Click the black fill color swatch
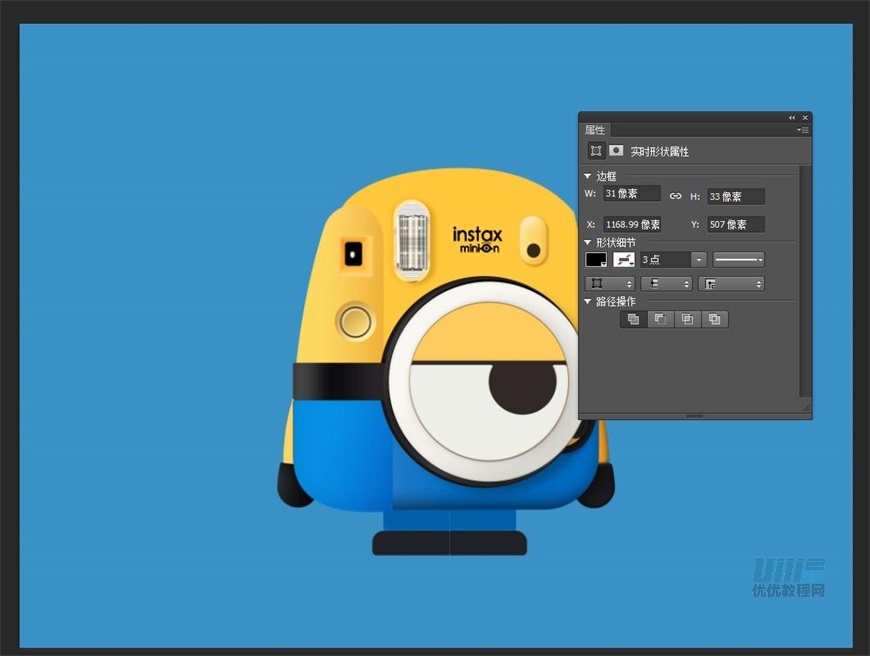Viewport: 870px width, 656px height. 596,260
